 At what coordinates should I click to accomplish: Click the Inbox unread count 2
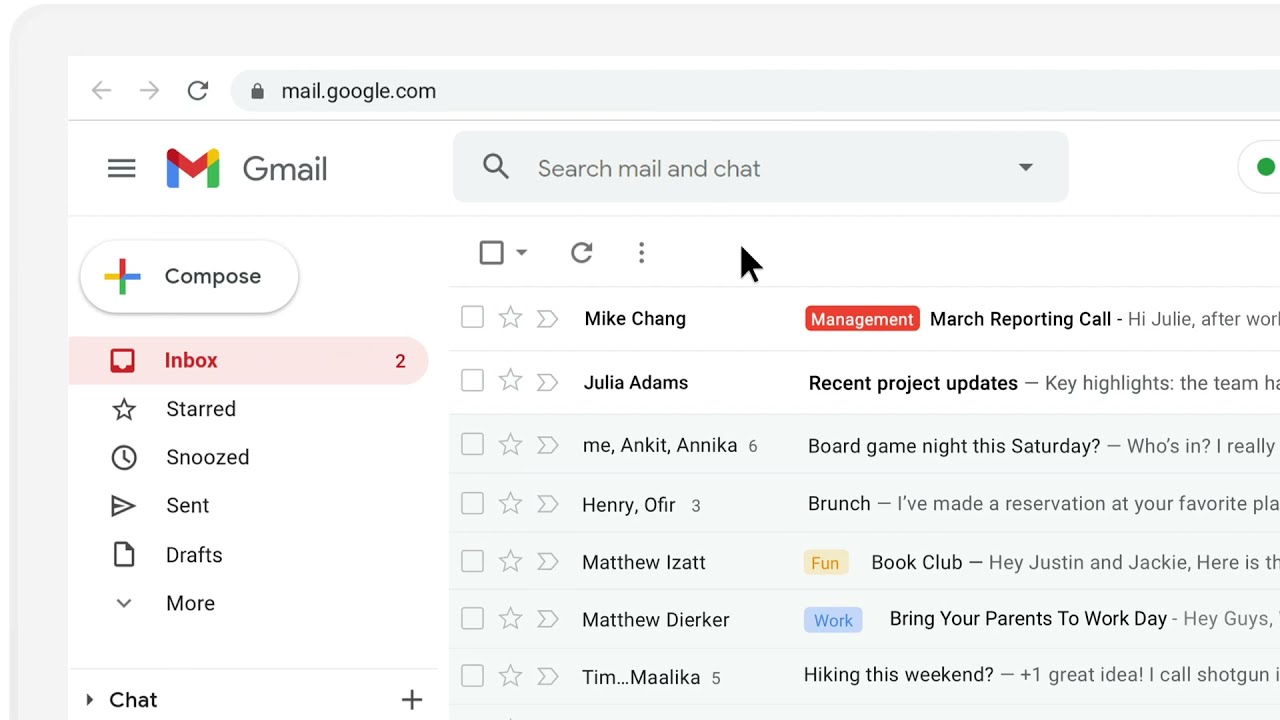(400, 361)
